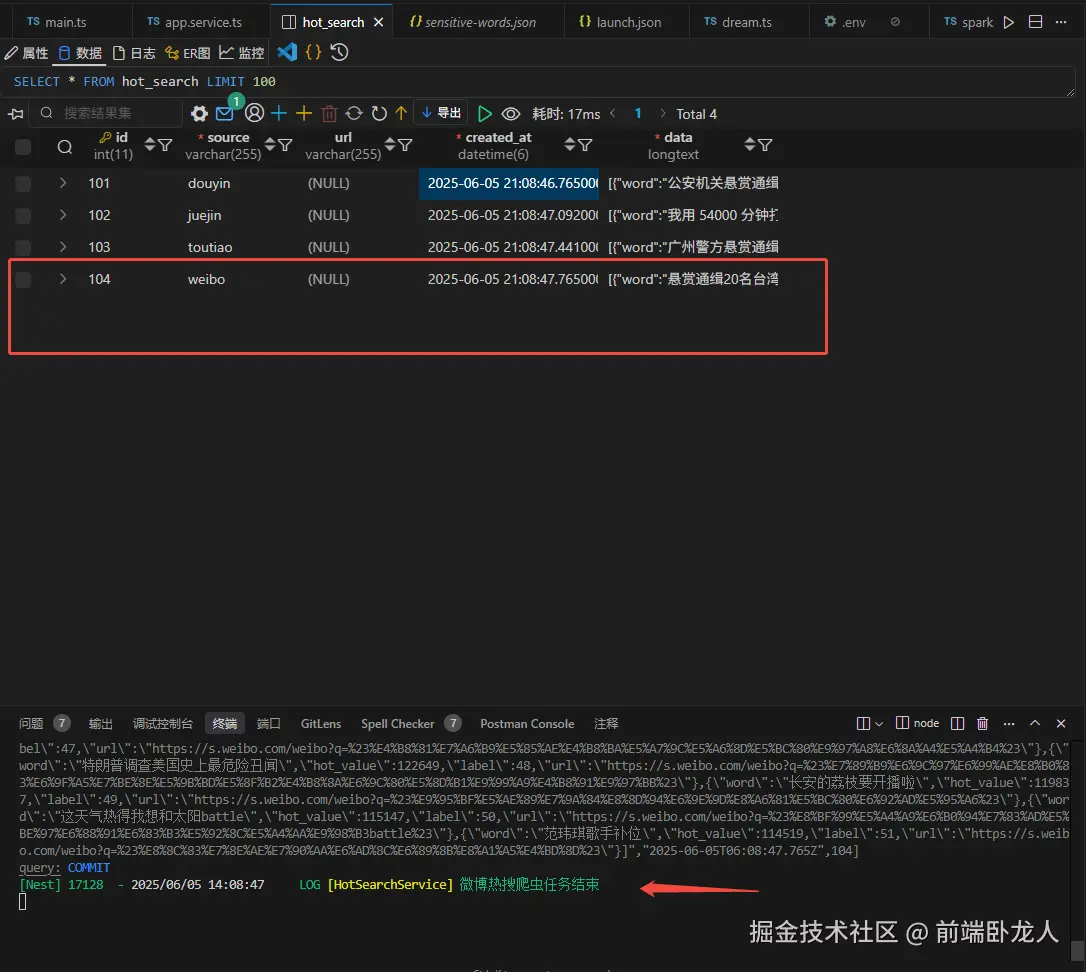Open the terminal launch profile dropdown chevron

(x=879, y=724)
